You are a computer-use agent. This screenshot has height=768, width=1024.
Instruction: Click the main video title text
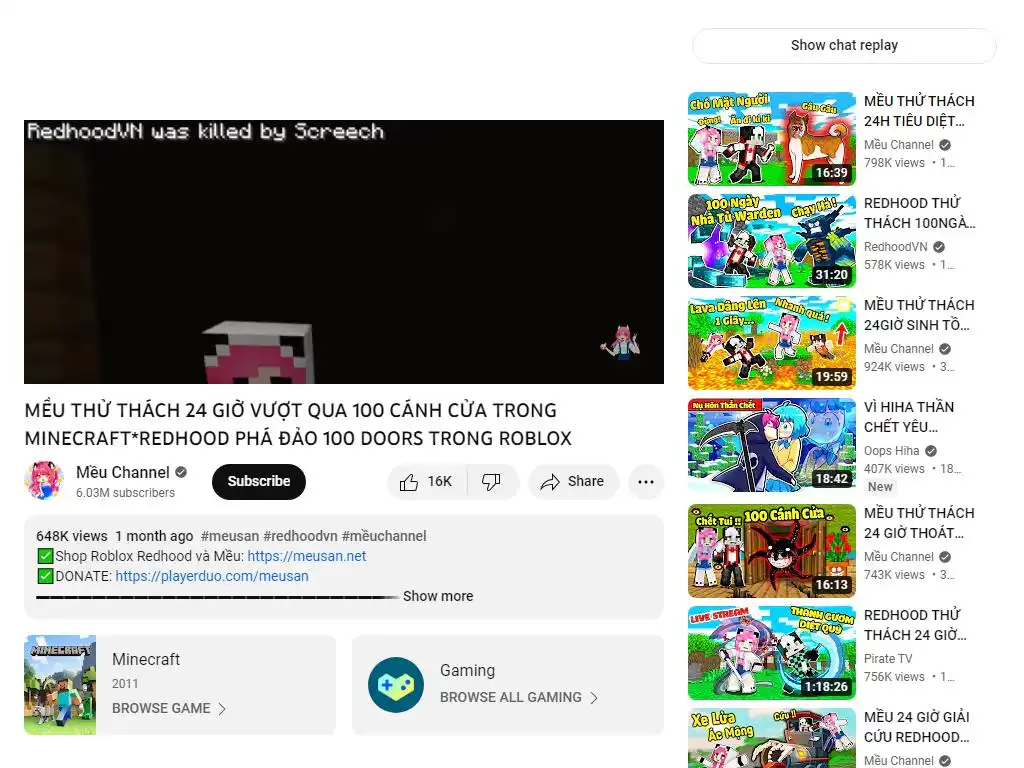click(298, 424)
